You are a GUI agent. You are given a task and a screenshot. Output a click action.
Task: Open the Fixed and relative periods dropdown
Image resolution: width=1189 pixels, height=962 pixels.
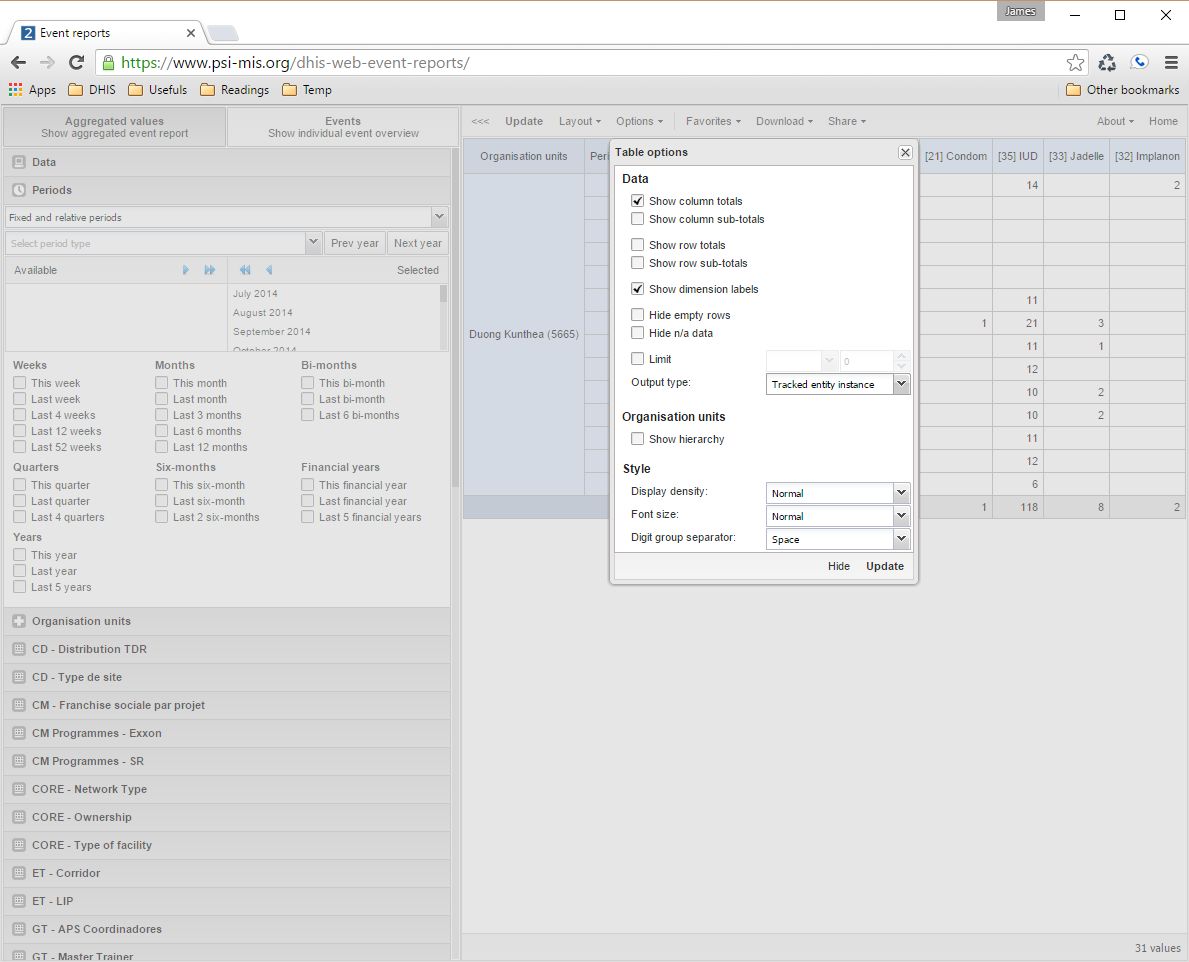click(438, 217)
